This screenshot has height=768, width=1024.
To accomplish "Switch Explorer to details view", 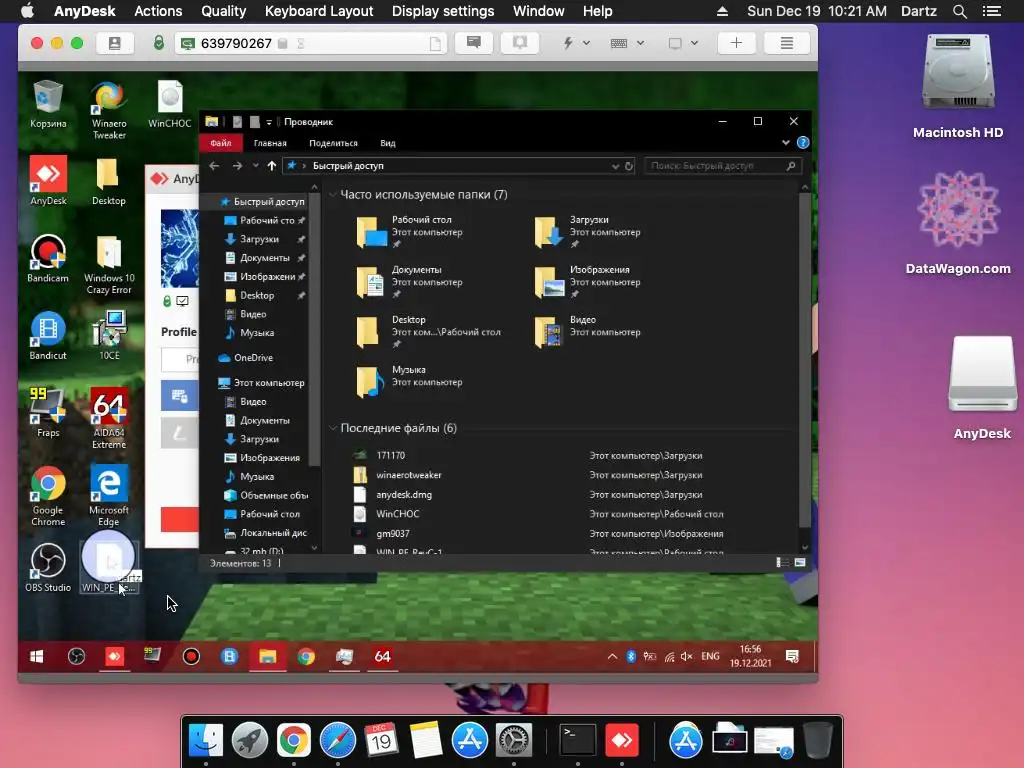I will [782, 562].
